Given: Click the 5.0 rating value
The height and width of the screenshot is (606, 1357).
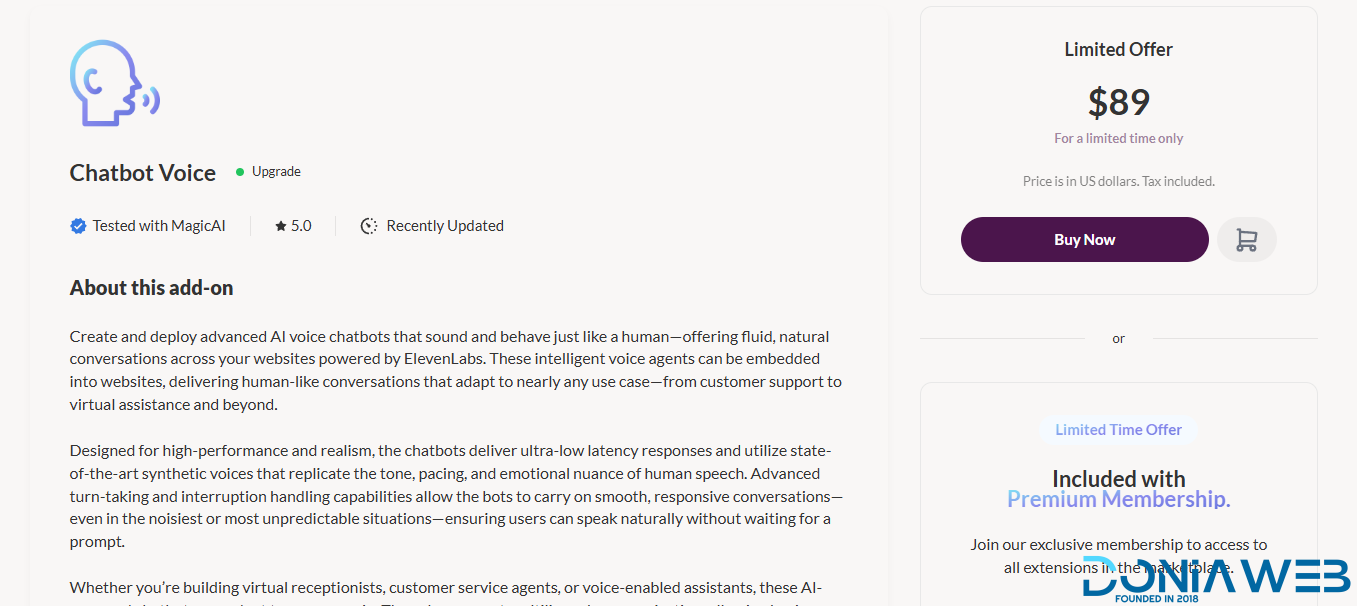Looking at the screenshot, I should [301, 226].
